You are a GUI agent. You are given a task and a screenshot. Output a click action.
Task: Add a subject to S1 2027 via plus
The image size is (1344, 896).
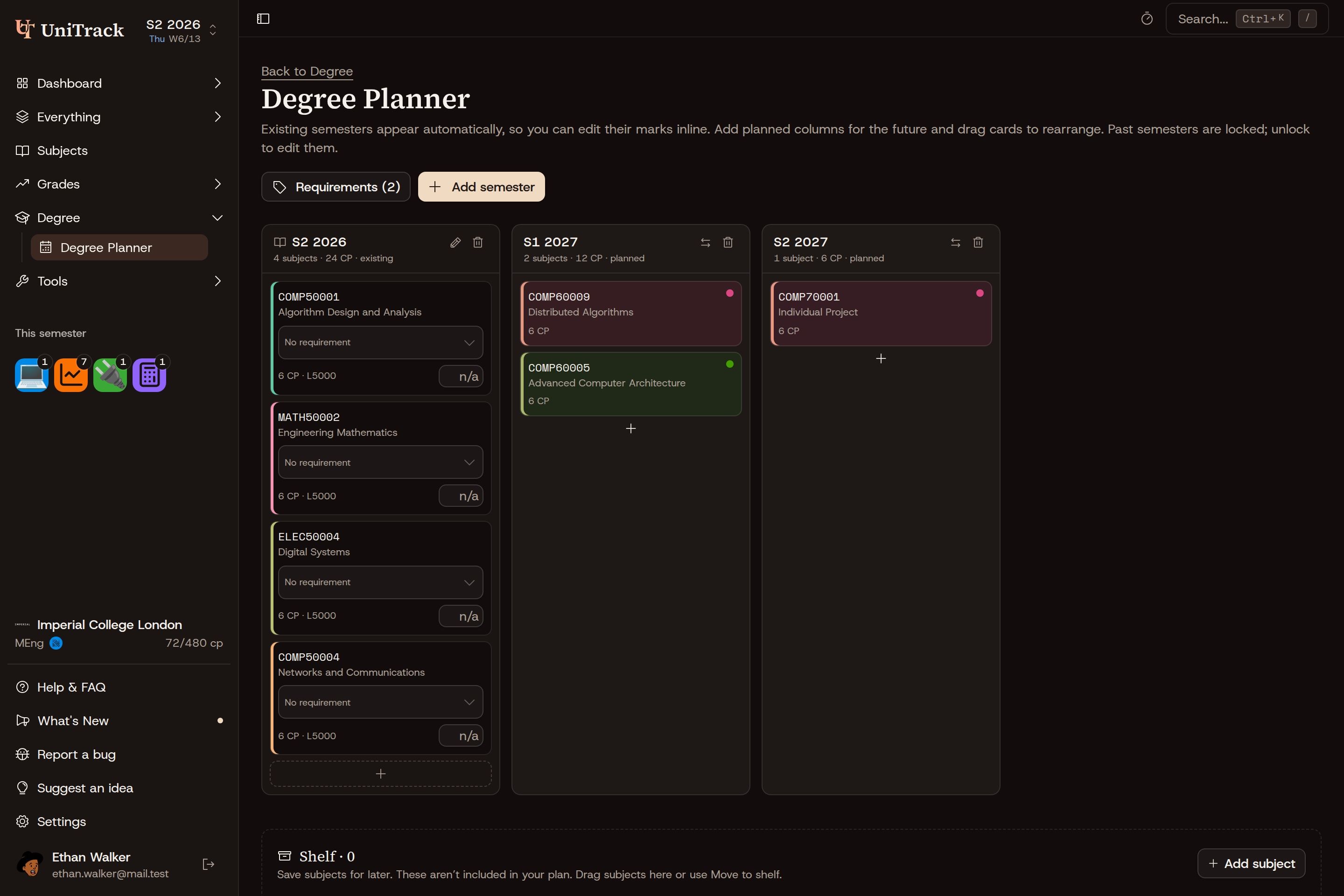coord(631,428)
